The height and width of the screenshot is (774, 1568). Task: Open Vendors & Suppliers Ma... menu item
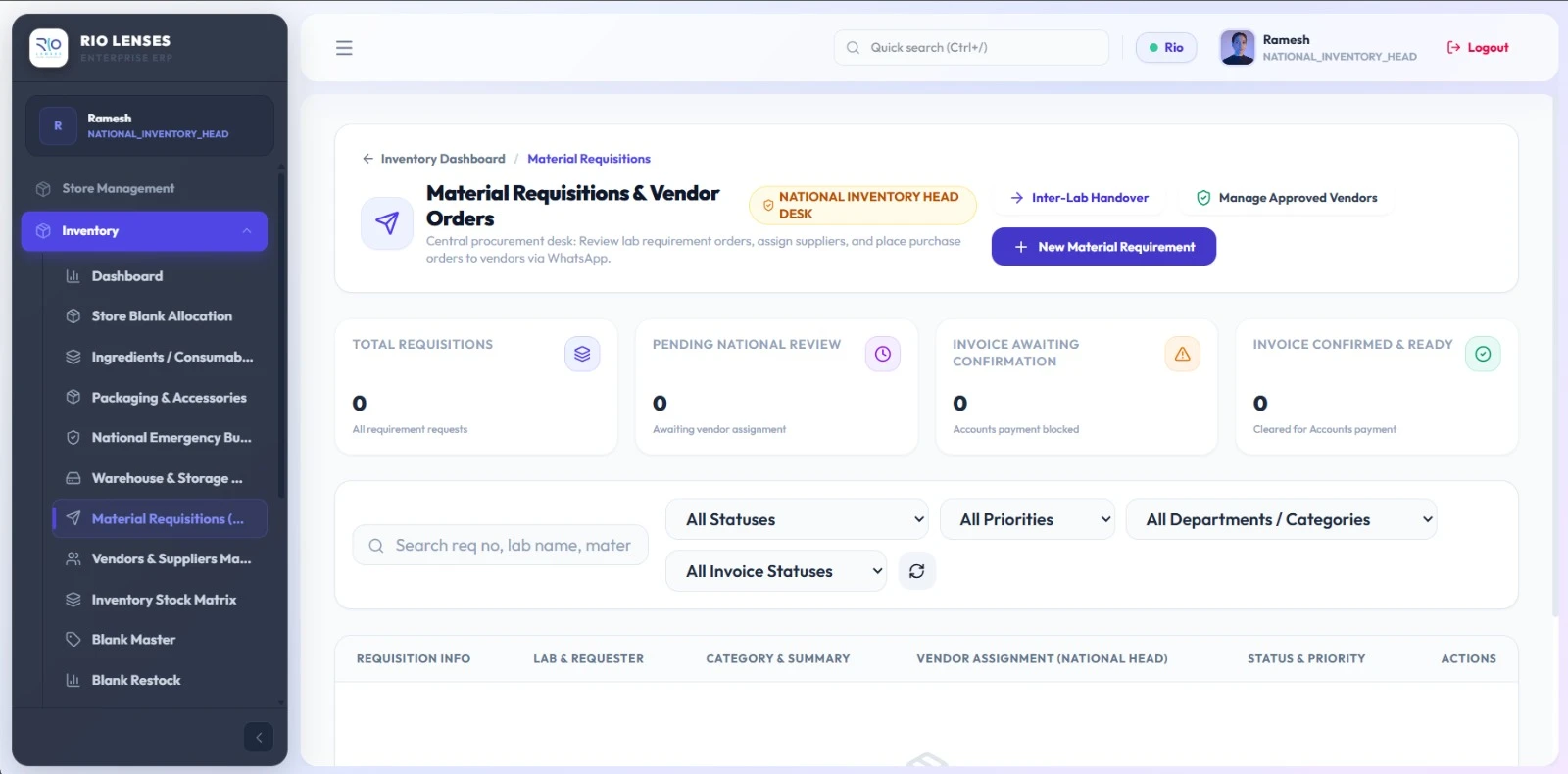coord(160,558)
